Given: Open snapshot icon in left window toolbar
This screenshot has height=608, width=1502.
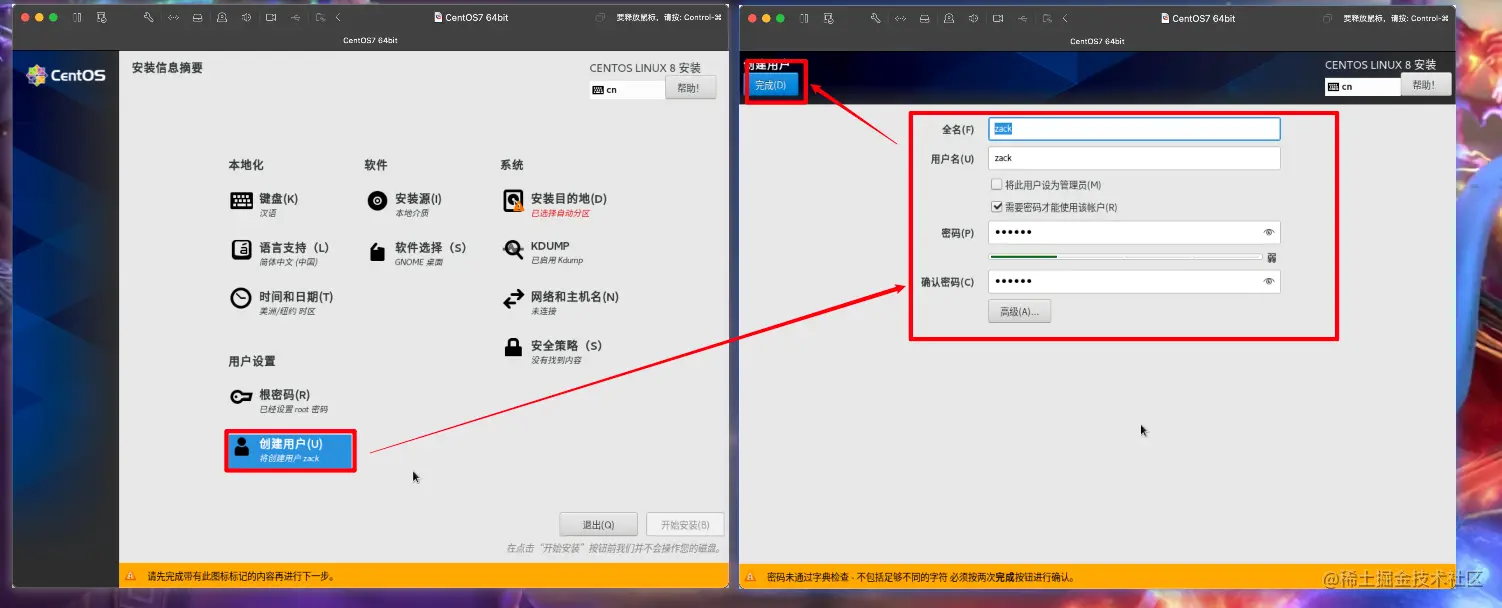Looking at the screenshot, I should point(102,18).
